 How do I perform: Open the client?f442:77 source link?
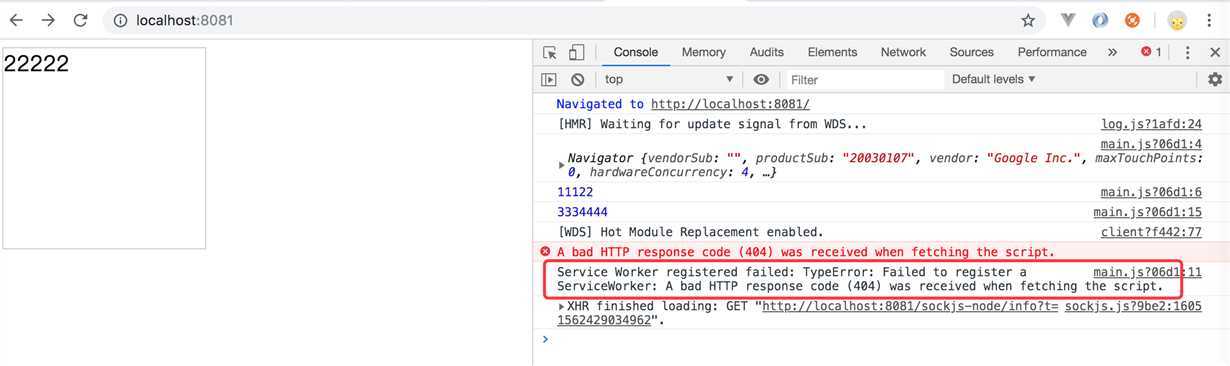1152,232
